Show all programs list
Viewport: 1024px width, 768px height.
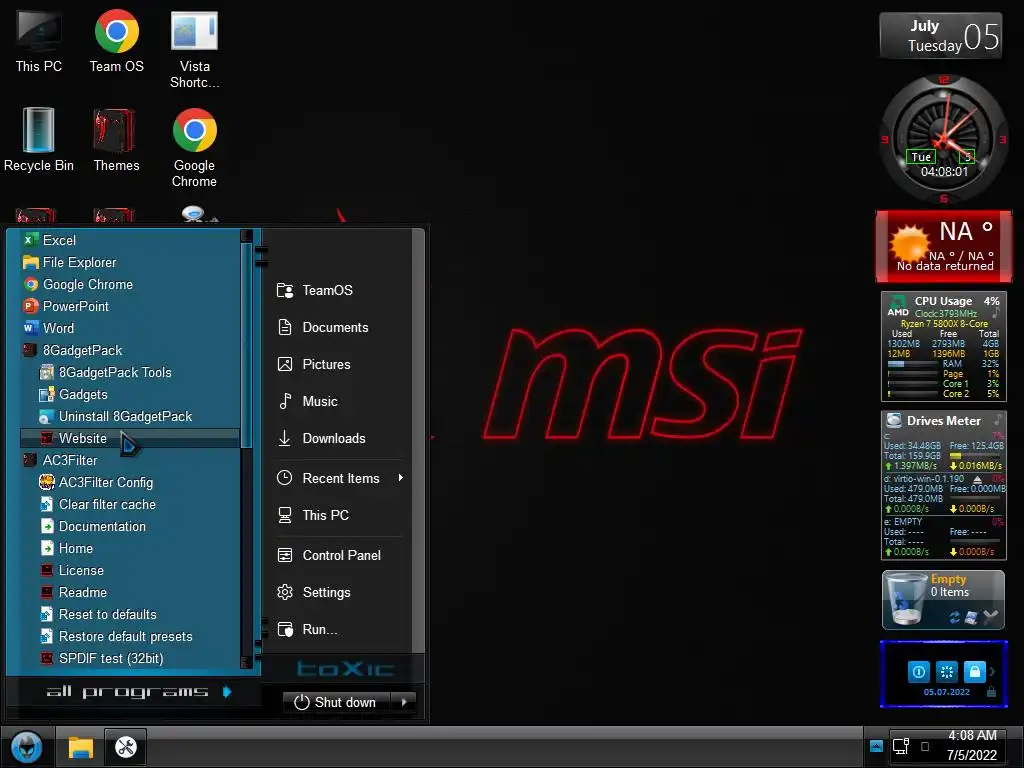[138, 692]
